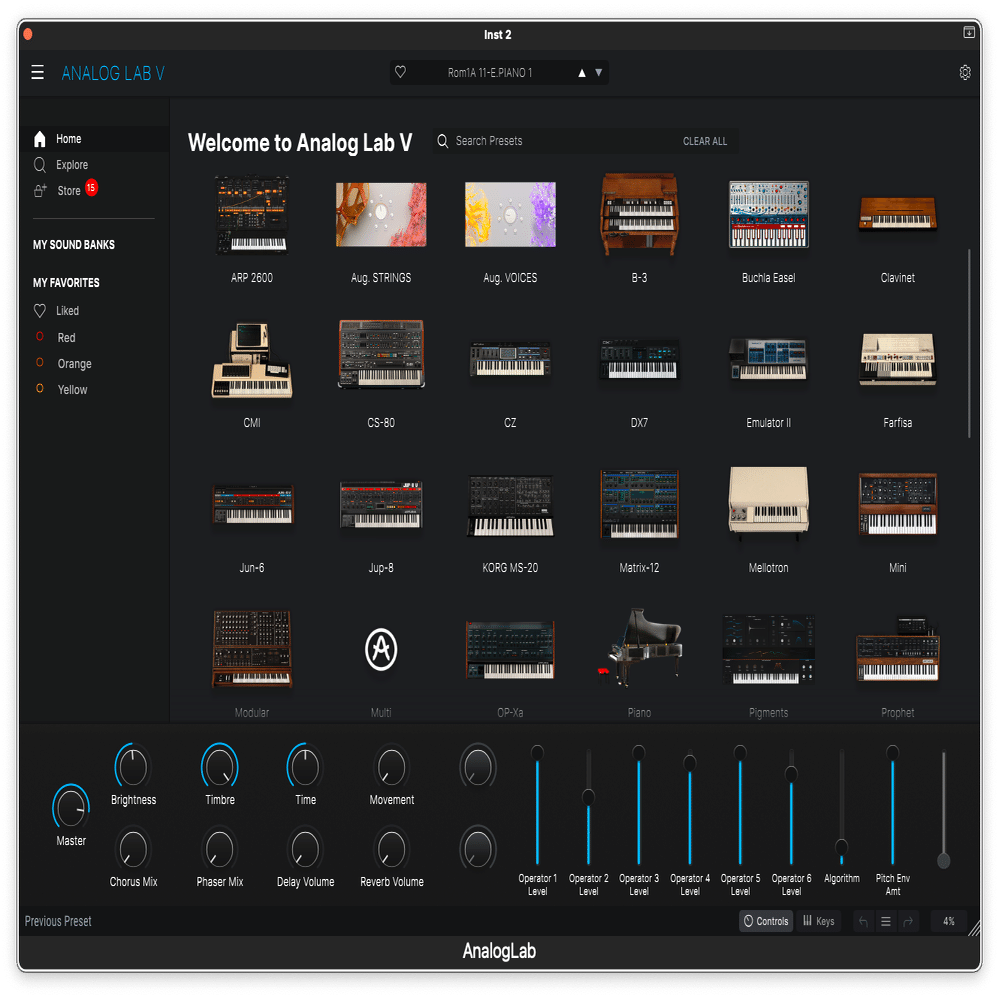Open My Sound Banks
The width and height of the screenshot is (999, 999).
pyautogui.click(x=74, y=245)
